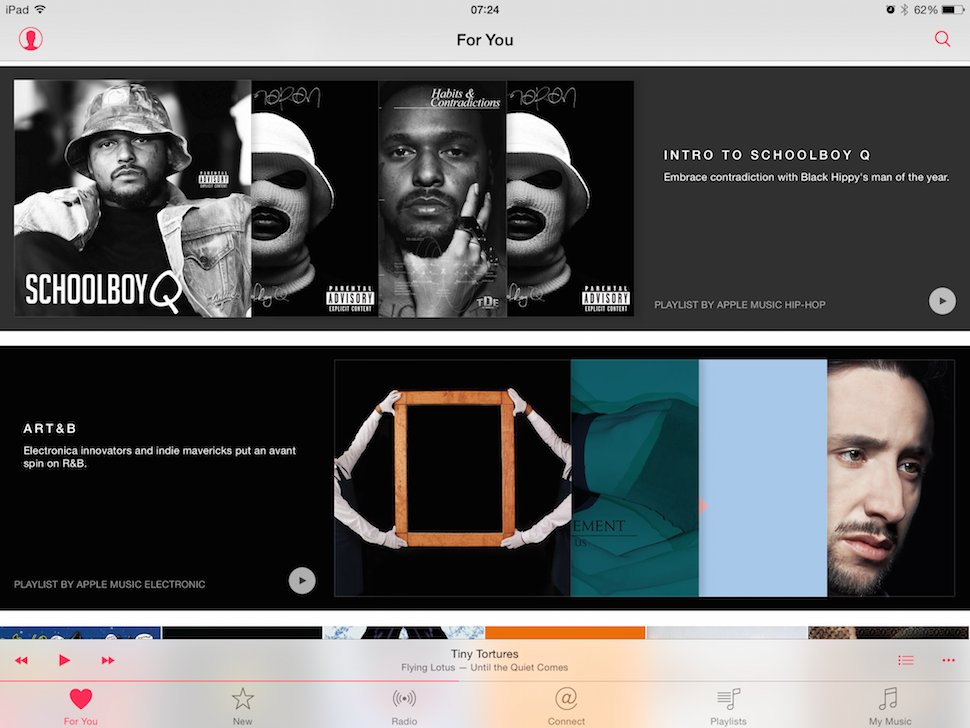Click Playlist by Apple Music Hip-Hop
The height and width of the screenshot is (728, 970).
click(740, 305)
